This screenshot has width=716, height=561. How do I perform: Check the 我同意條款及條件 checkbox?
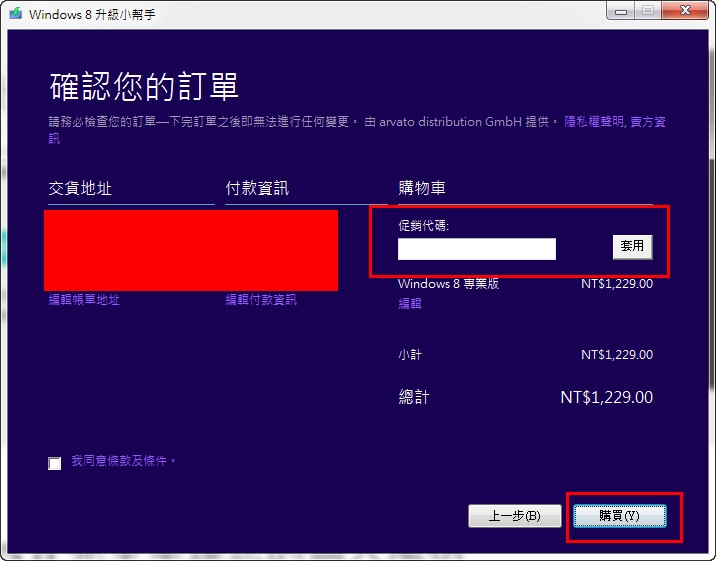point(54,463)
